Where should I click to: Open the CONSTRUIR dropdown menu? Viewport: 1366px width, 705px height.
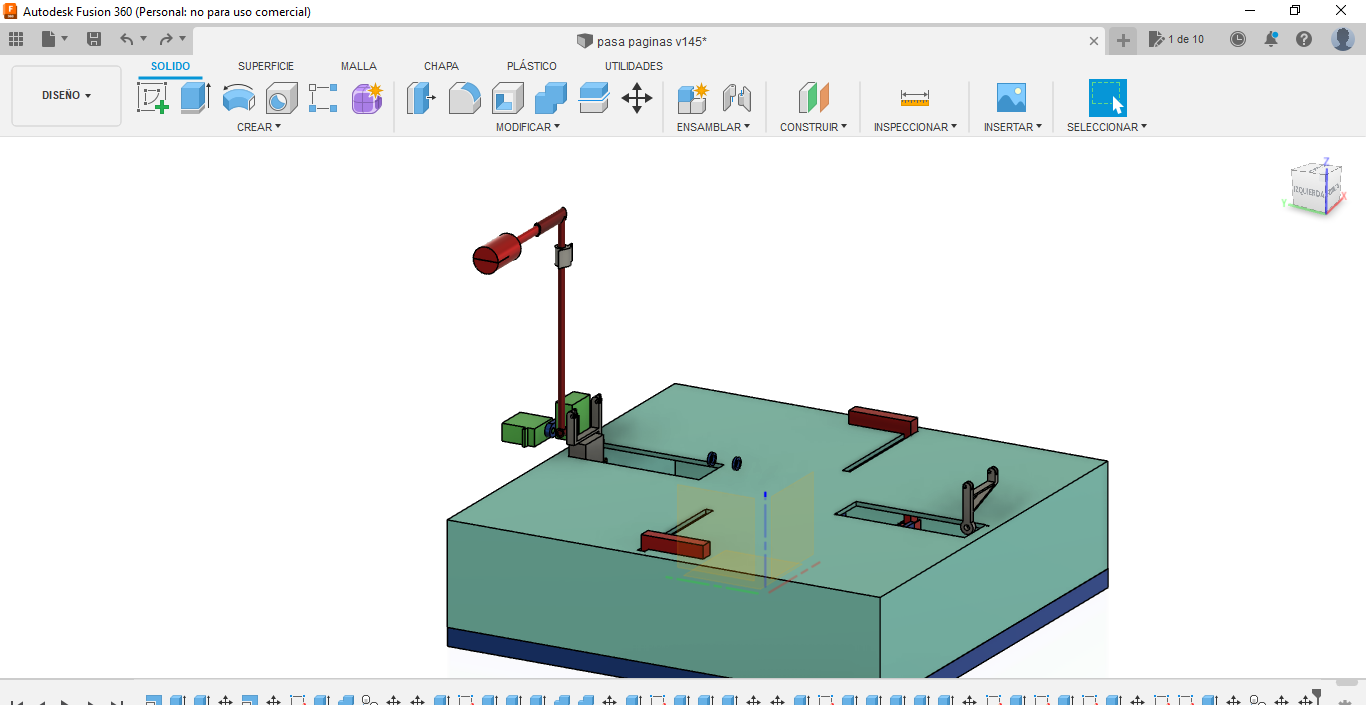tap(813, 127)
